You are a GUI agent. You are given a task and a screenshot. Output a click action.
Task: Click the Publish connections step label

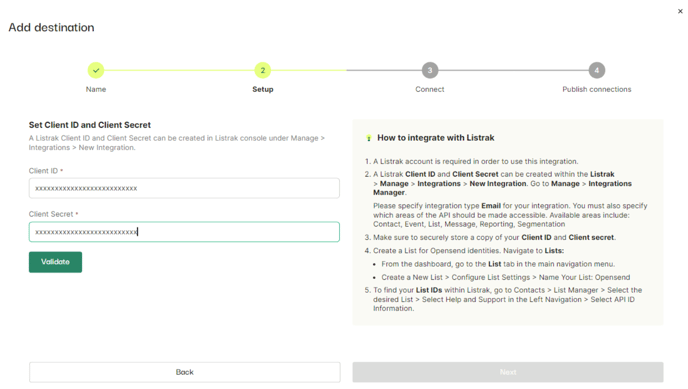(597, 89)
